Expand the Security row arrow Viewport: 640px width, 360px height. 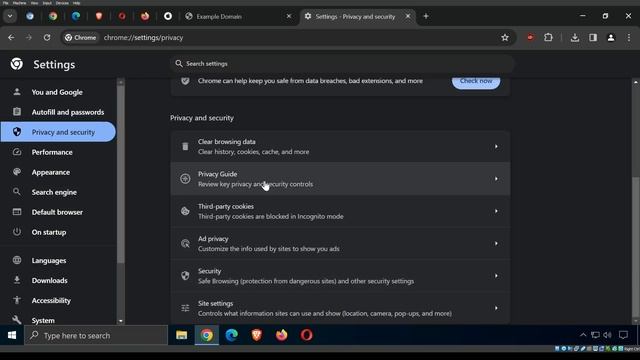pos(496,276)
